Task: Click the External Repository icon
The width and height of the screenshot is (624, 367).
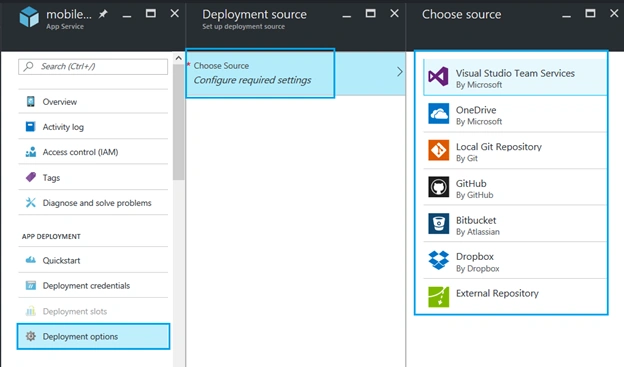Action: (x=439, y=297)
